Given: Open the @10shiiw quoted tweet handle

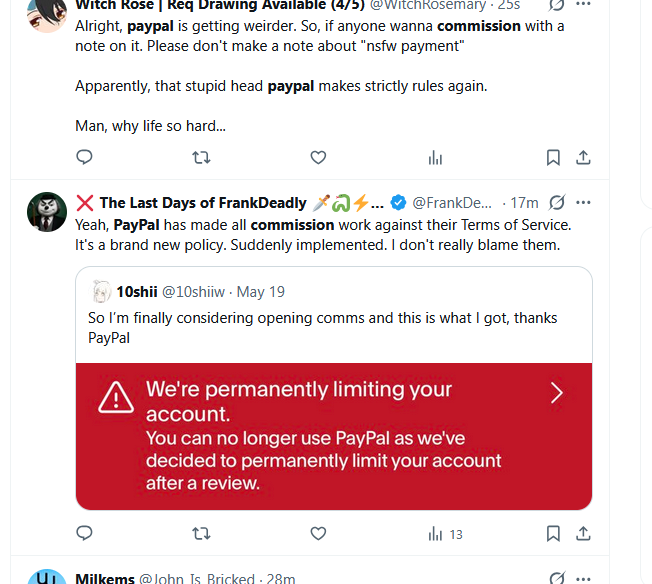Looking at the screenshot, I should click(193, 292).
